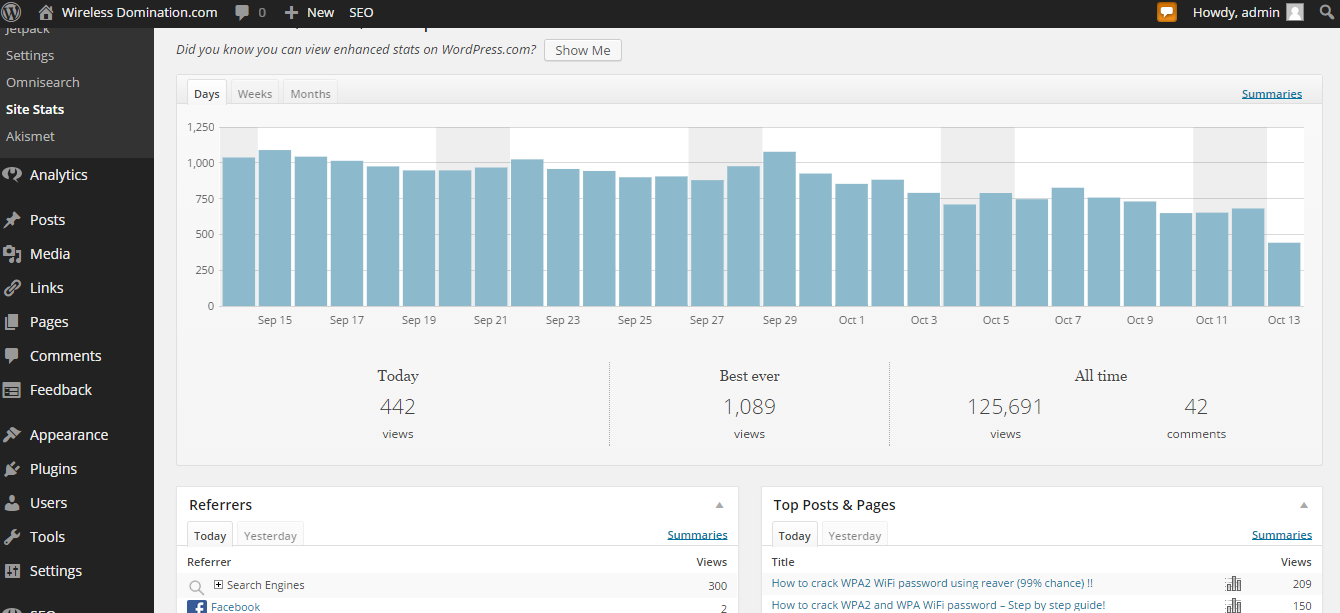1340x613 pixels.
Task: Click the orange Jetpack notifications icon
Action: 1167,12
